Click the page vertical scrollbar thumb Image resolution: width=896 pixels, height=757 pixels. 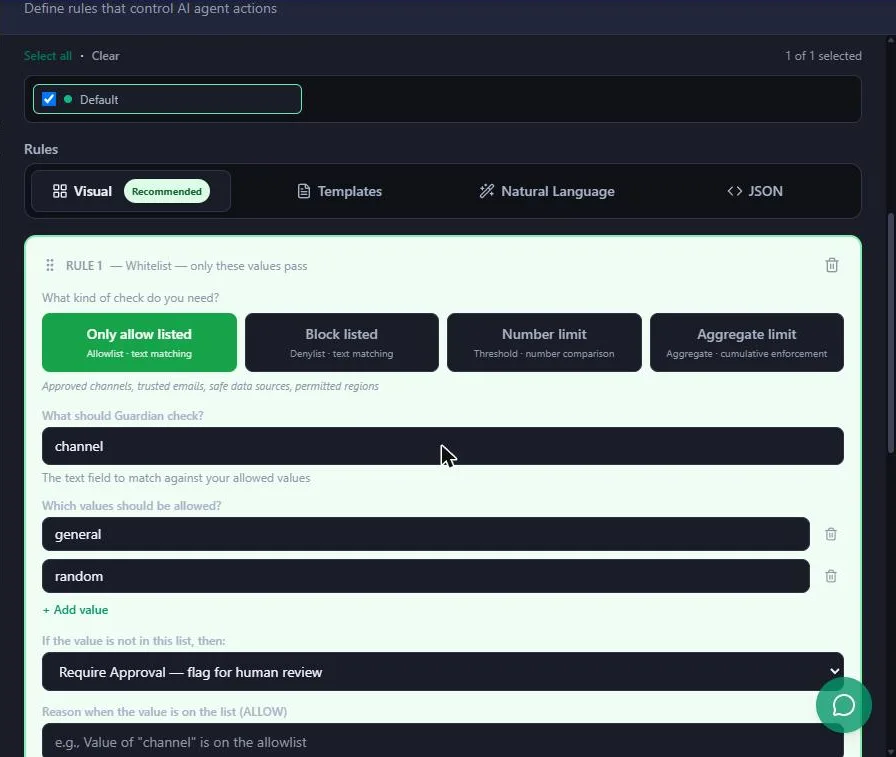point(891,333)
